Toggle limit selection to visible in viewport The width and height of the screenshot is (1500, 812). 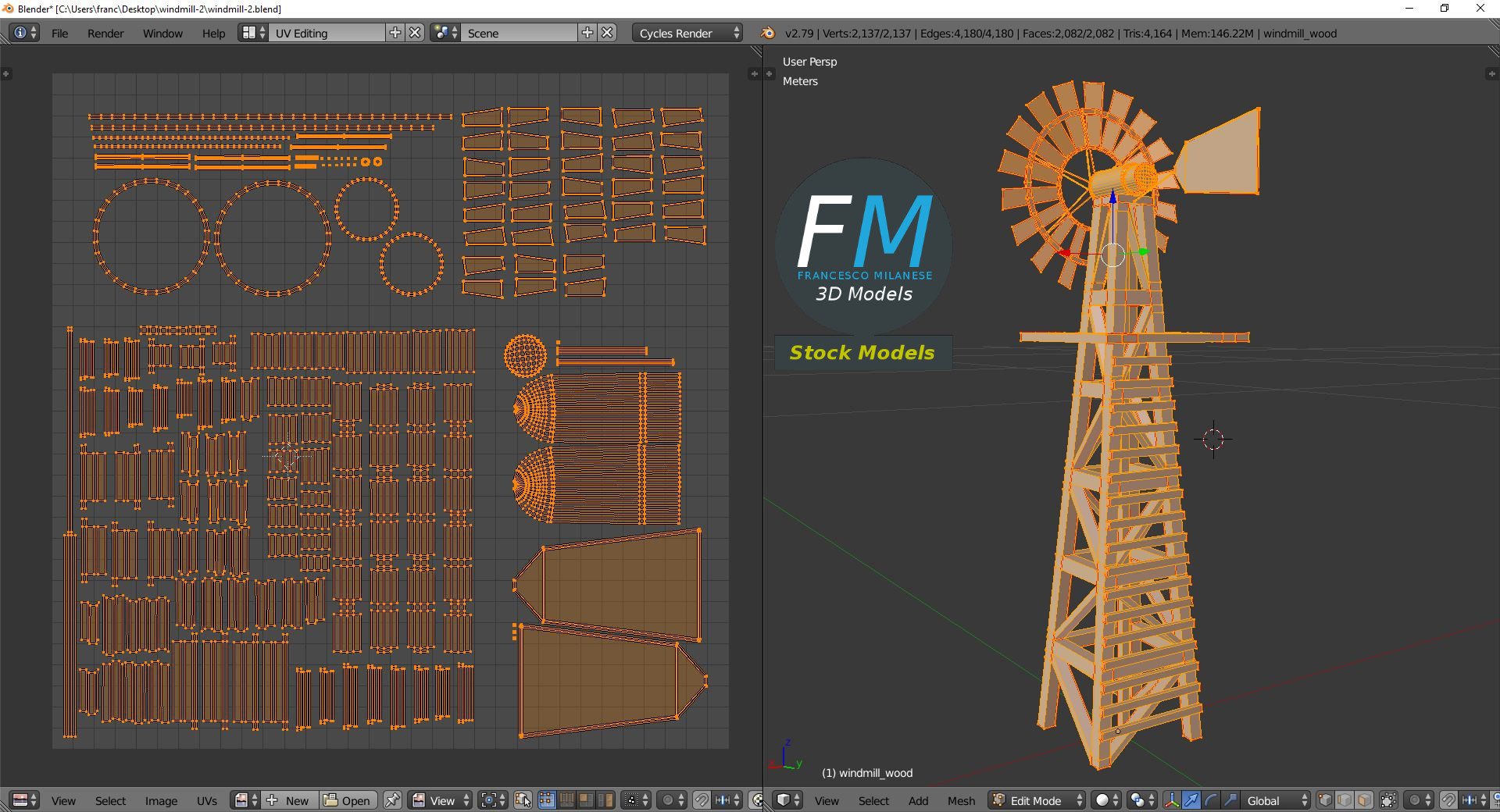click(1388, 800)
